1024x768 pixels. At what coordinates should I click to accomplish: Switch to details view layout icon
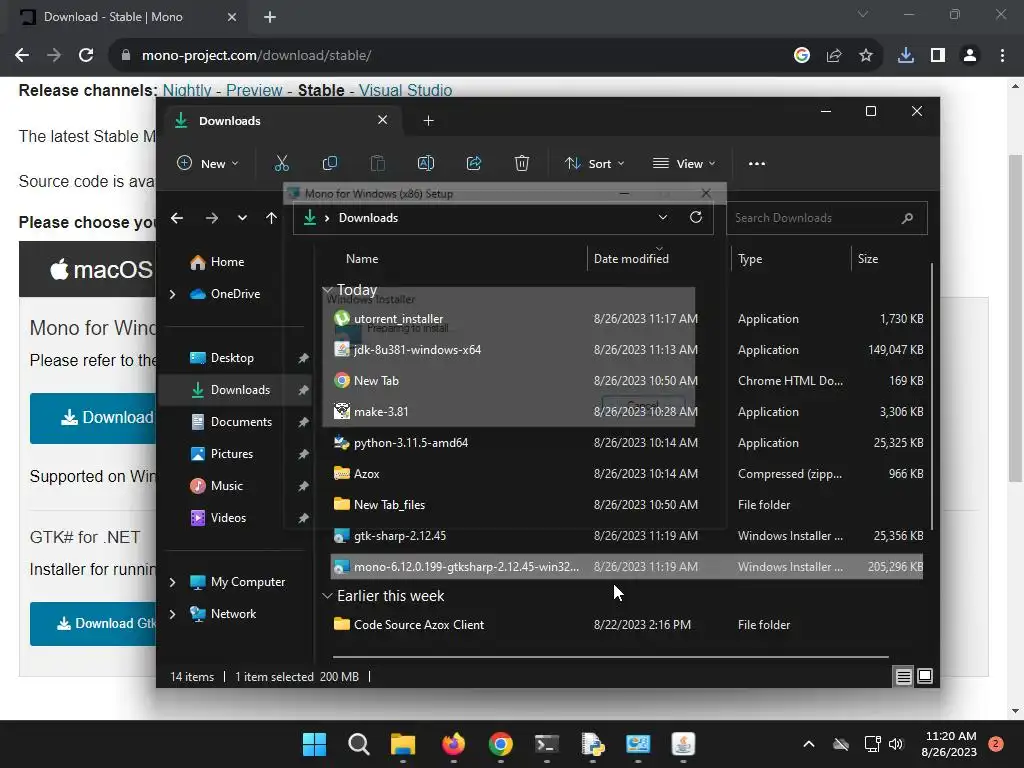coord(903,677)
